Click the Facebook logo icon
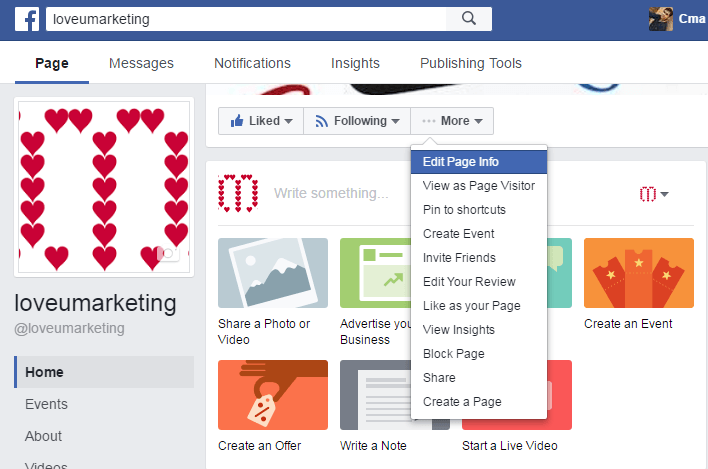This screenshot has width=708, height=469. [x=27, y=19]
